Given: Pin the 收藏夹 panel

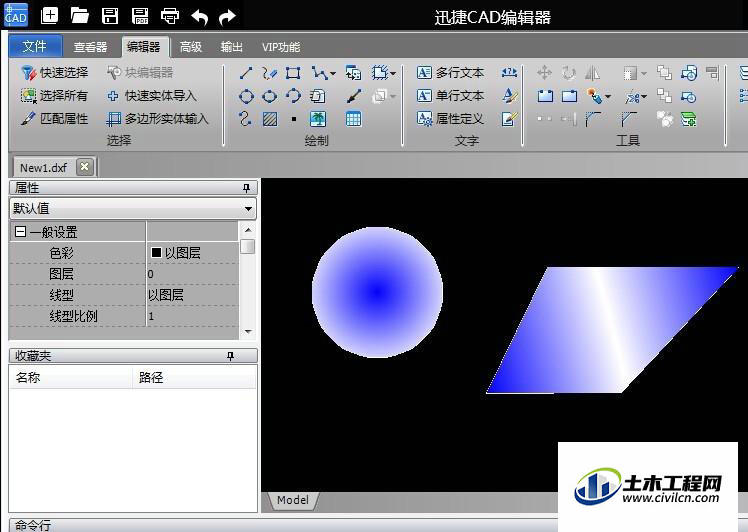Looking at the screenshot, I should coord(230,356).
